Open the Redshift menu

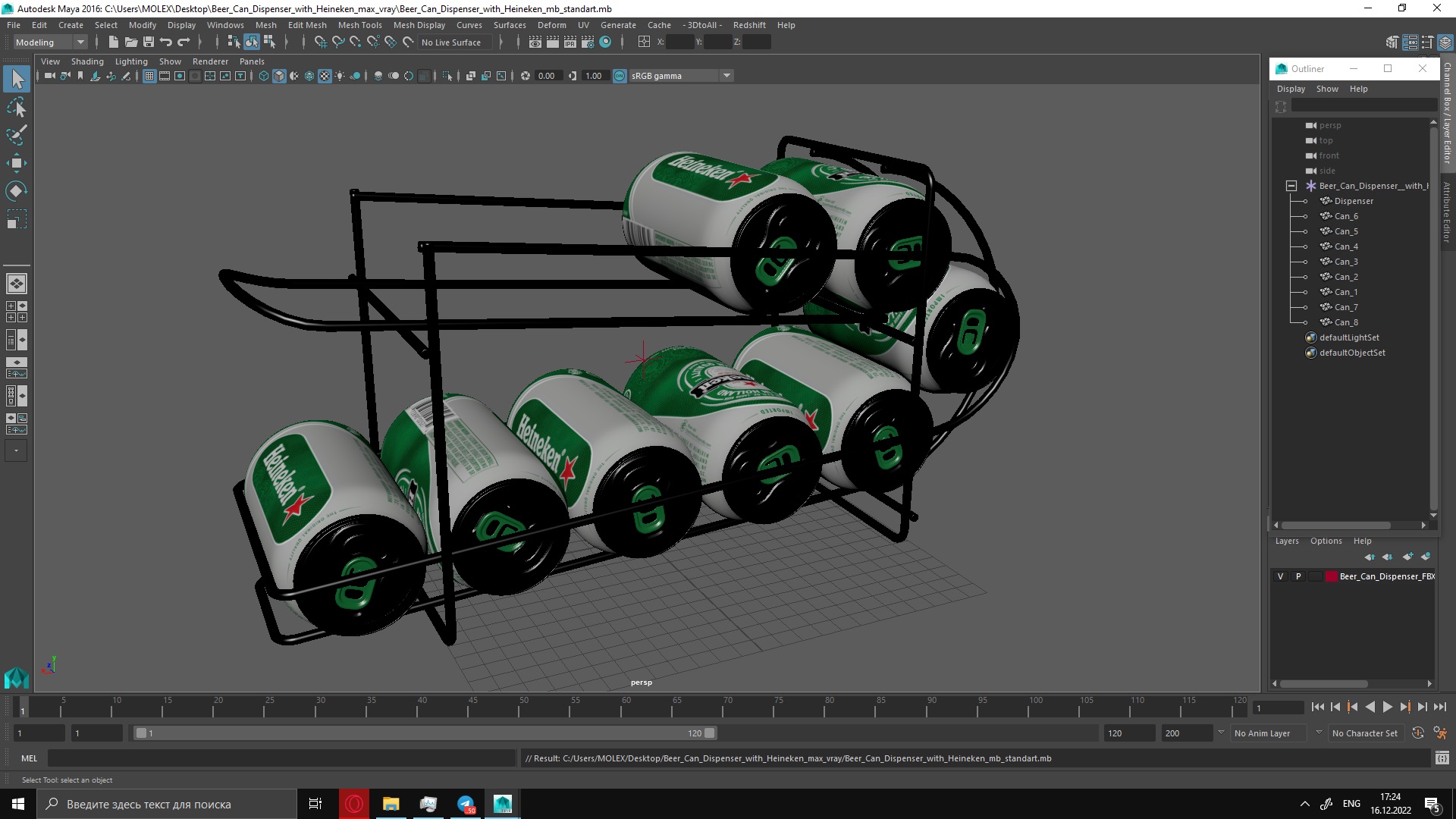coord(749,25)
